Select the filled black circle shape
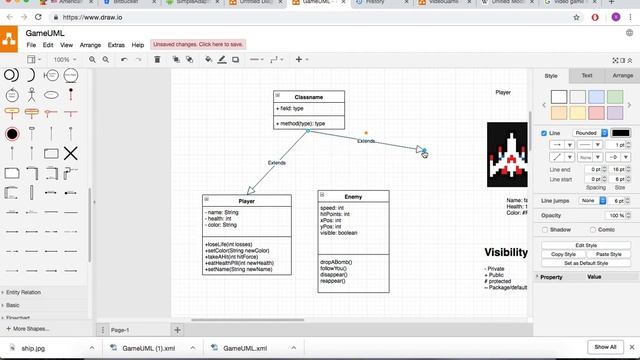Screen dimensions: 640x360 tap(12, 134)
